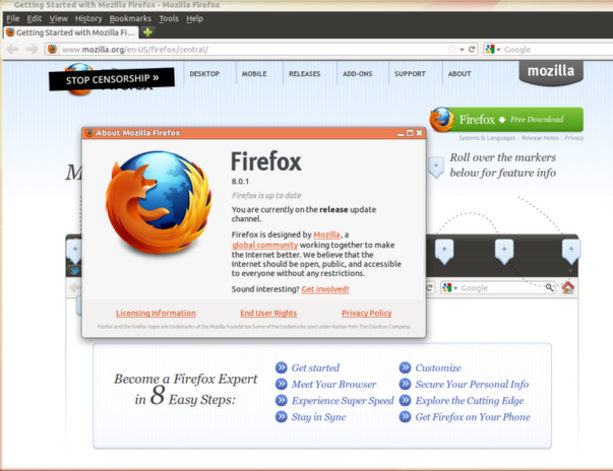Open the Edit menu

pyautogui.click(x=34, y=18)
